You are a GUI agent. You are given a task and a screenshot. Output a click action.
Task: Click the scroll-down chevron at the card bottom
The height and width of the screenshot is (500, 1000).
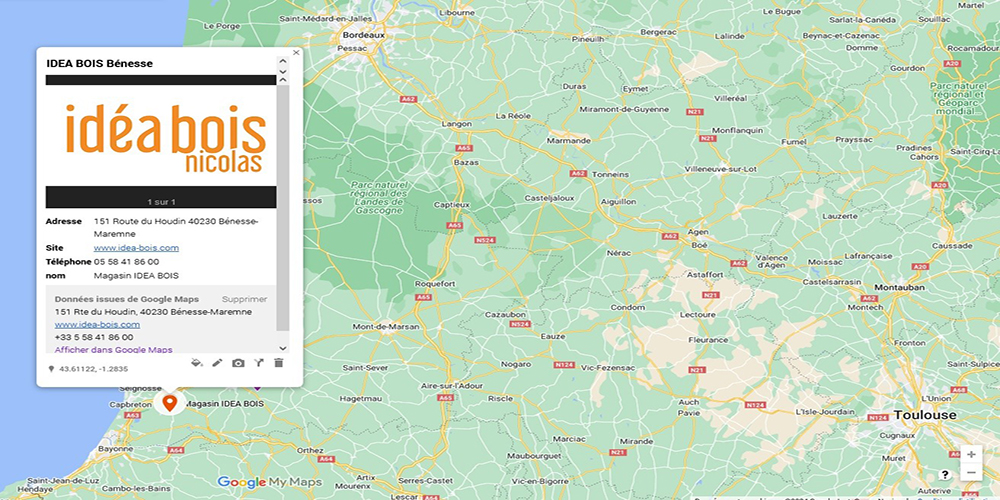283,348
